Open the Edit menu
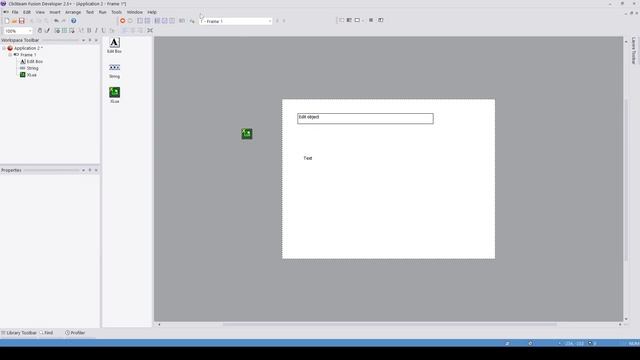 click(27, 12)
